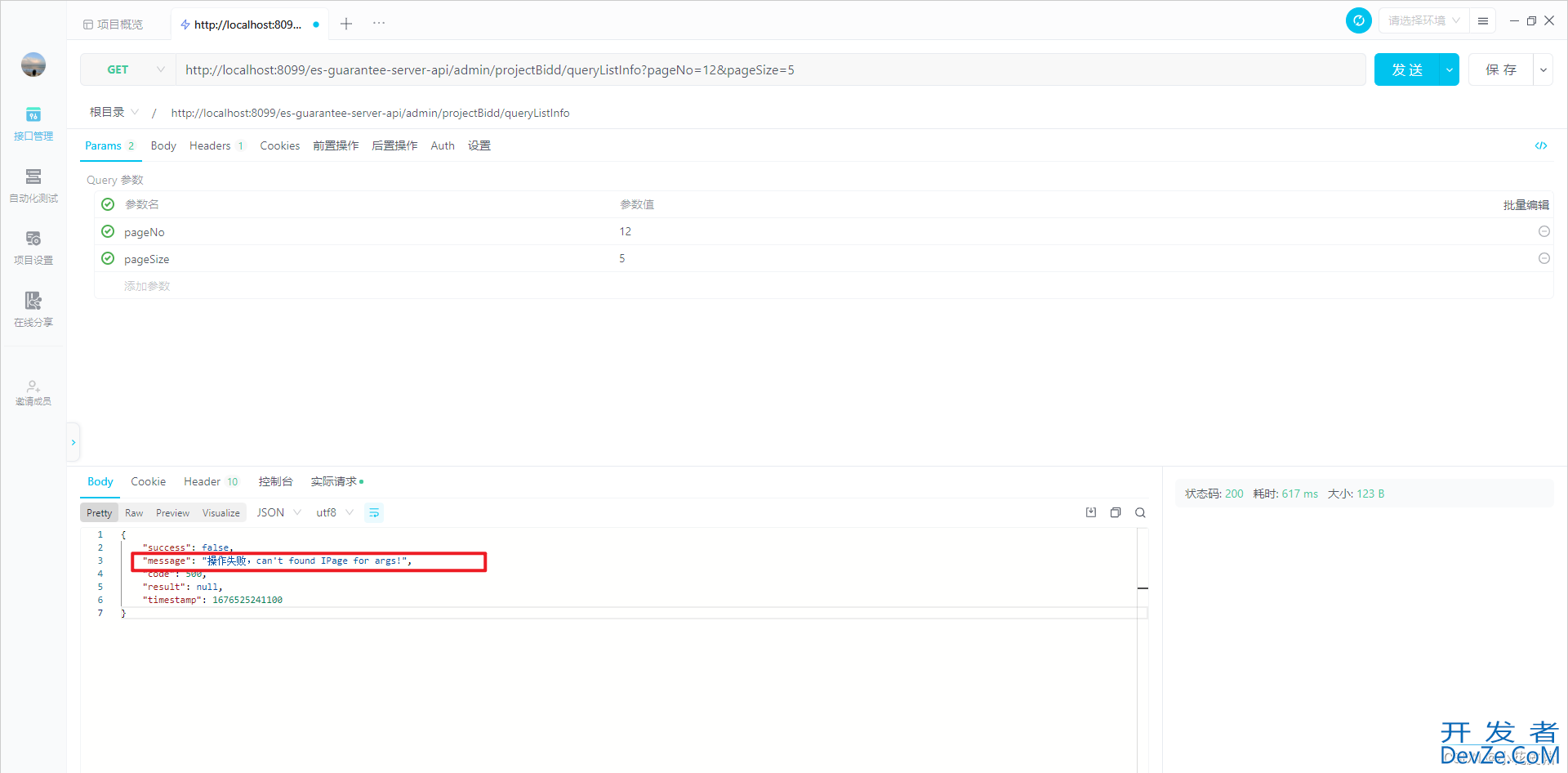Click the pageSize value 5 cell

622,258
